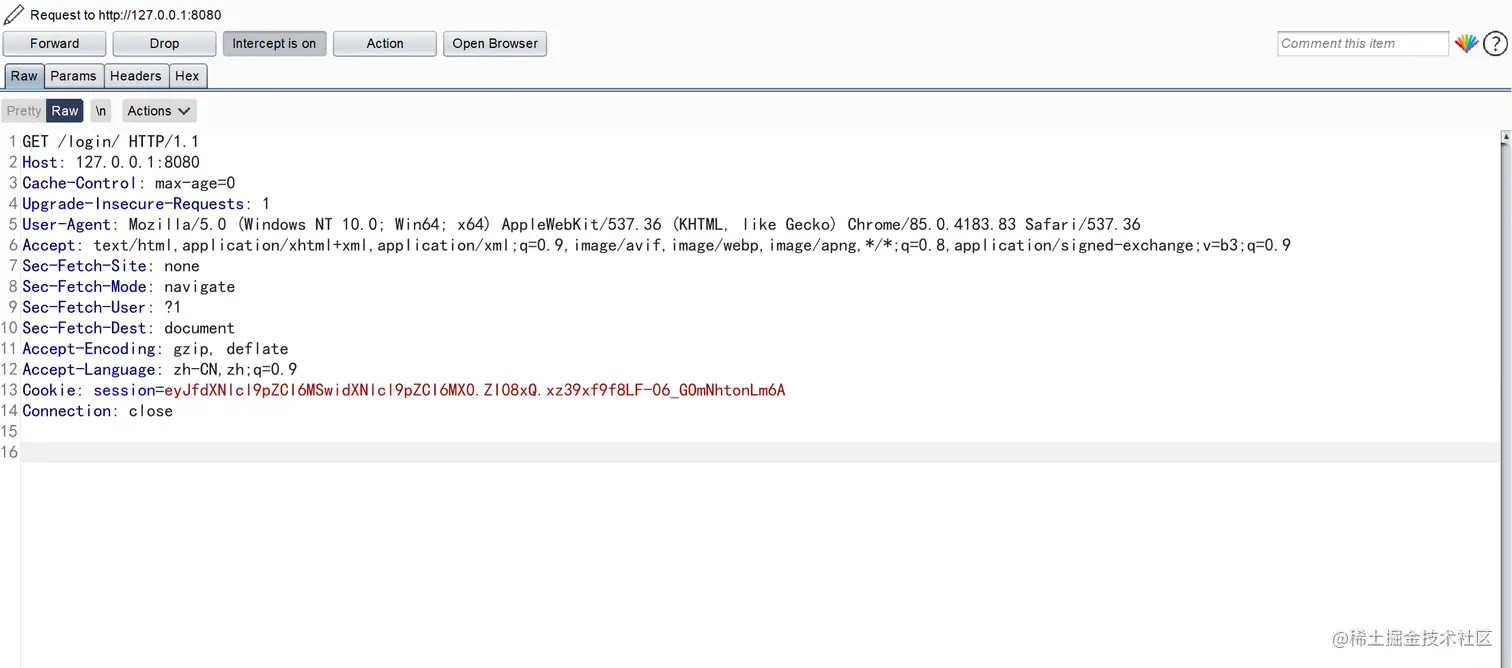1512x668 pixels.
Task: Forward the intercepted request
Action: coord(55,44)
